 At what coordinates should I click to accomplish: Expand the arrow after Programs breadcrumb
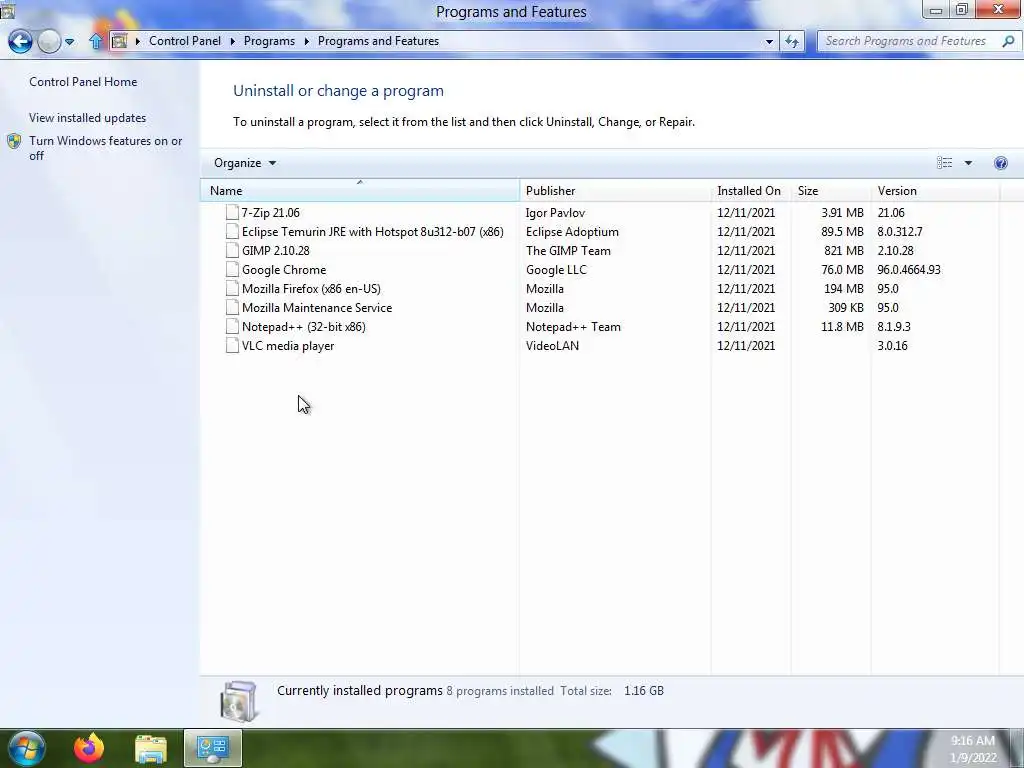306,41
